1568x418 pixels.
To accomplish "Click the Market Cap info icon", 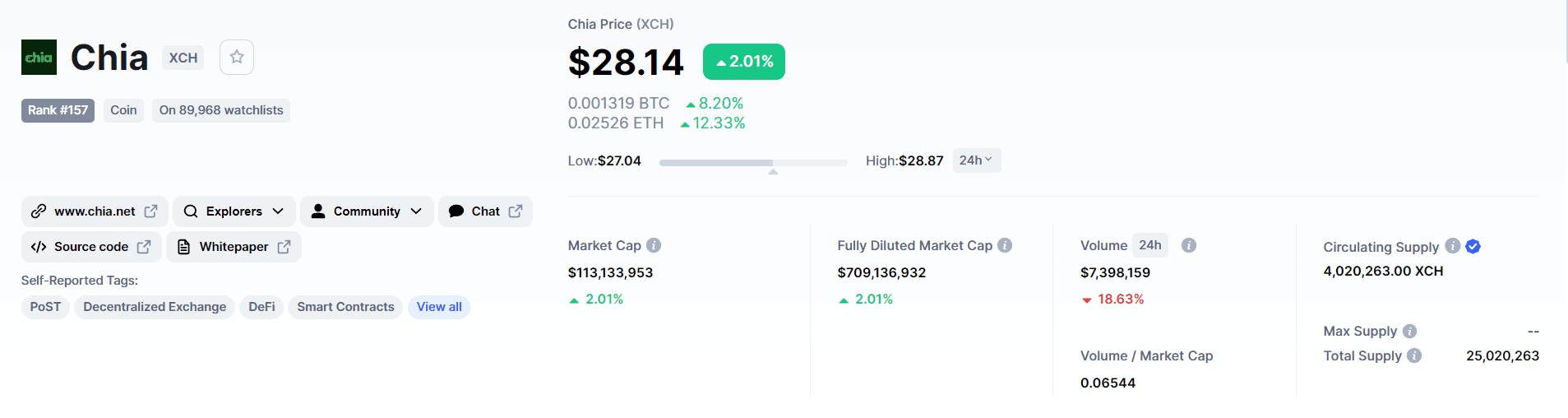I will pyautogui.click(x=654, y=245).
